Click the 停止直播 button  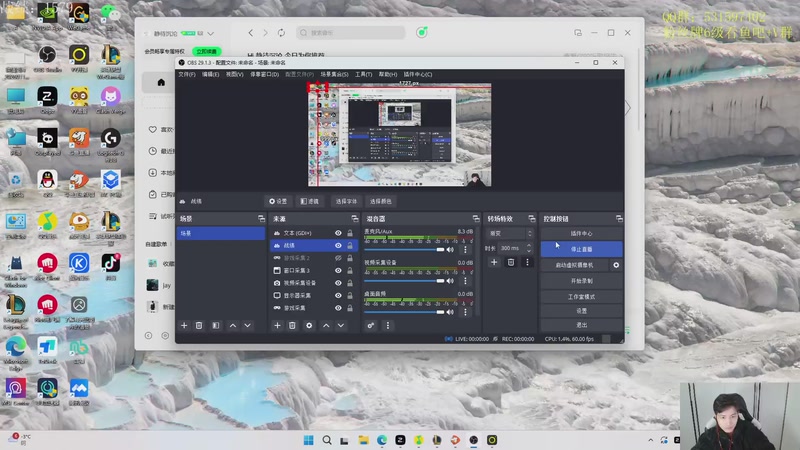pos(581,249)
